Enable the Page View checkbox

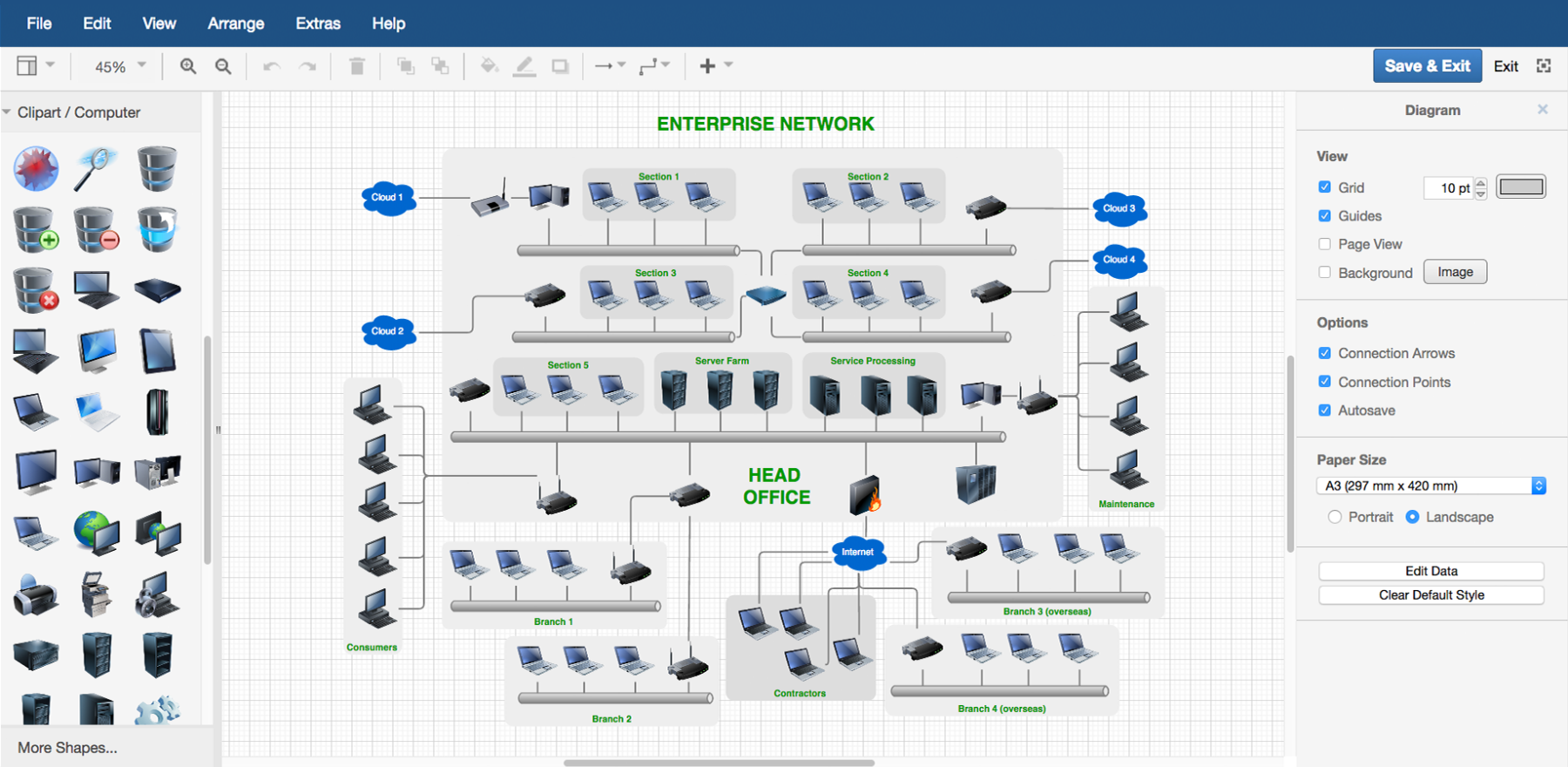point(1324,244)
